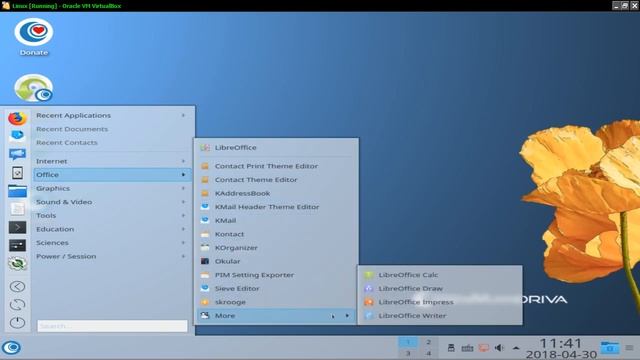Click Recent Contacts entry
This screenshot has height=360, width=640.
[x=112, y=142]
